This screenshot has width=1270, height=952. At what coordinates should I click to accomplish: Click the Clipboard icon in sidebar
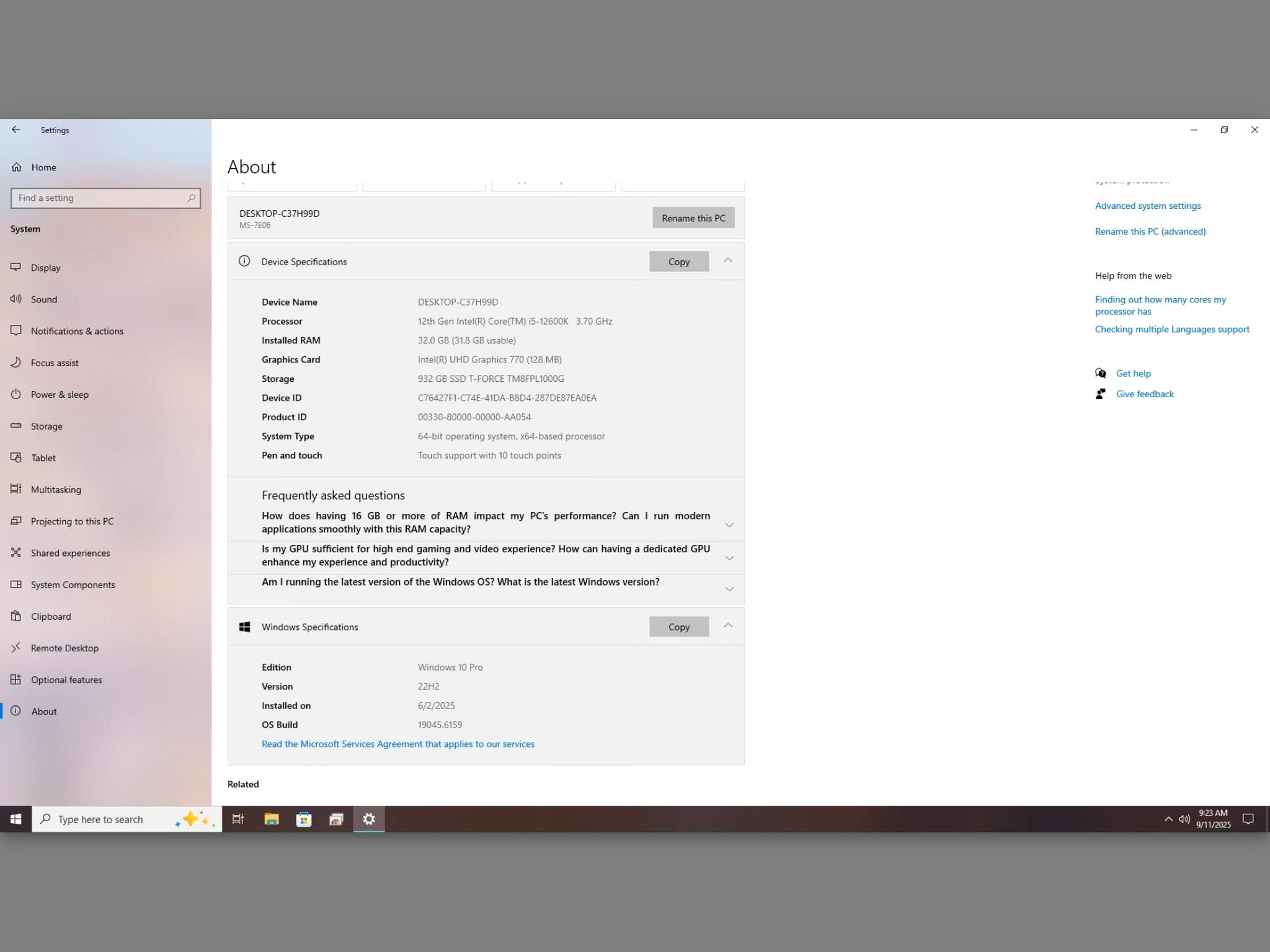tap(16, 616)
